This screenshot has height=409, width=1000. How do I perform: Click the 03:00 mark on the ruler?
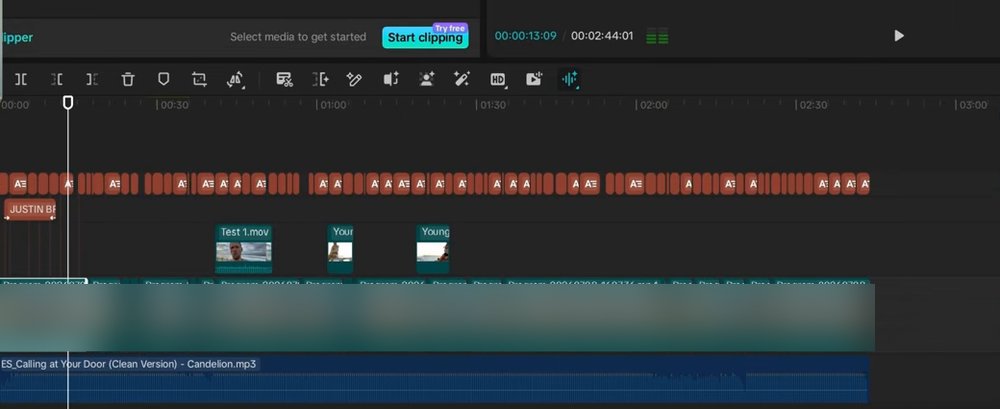click(971, 105)
